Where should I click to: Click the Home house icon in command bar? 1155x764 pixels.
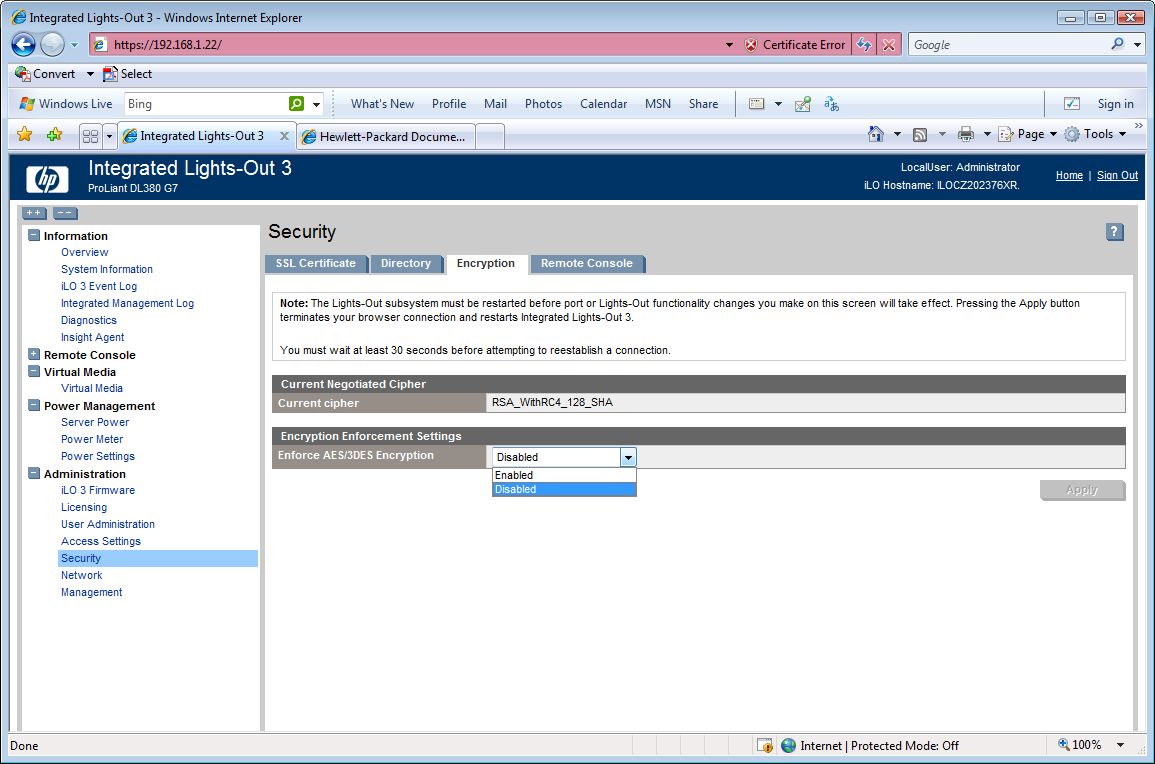875,134
